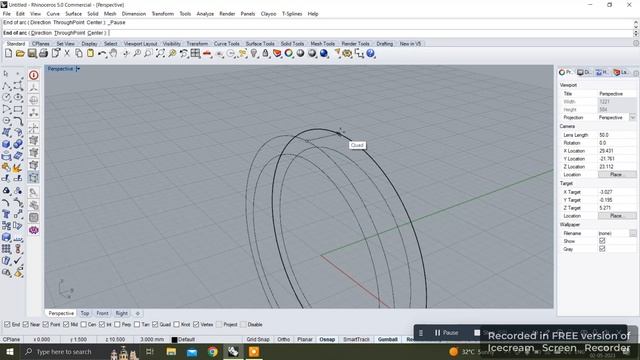Toggle wallpaper Show checkbox
The width and height of the screenshot is (640, 360).
point(602,241)
